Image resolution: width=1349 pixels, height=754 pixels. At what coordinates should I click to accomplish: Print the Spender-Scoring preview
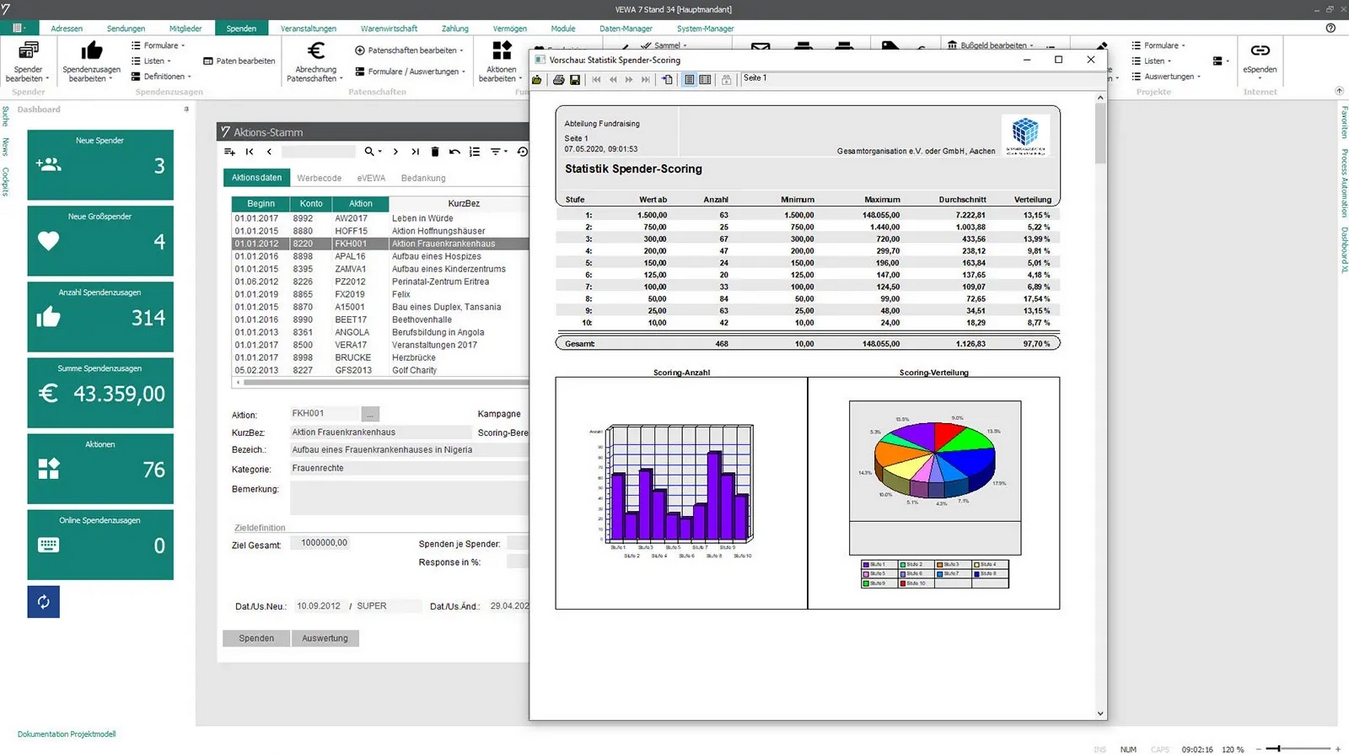coord(559,80)
